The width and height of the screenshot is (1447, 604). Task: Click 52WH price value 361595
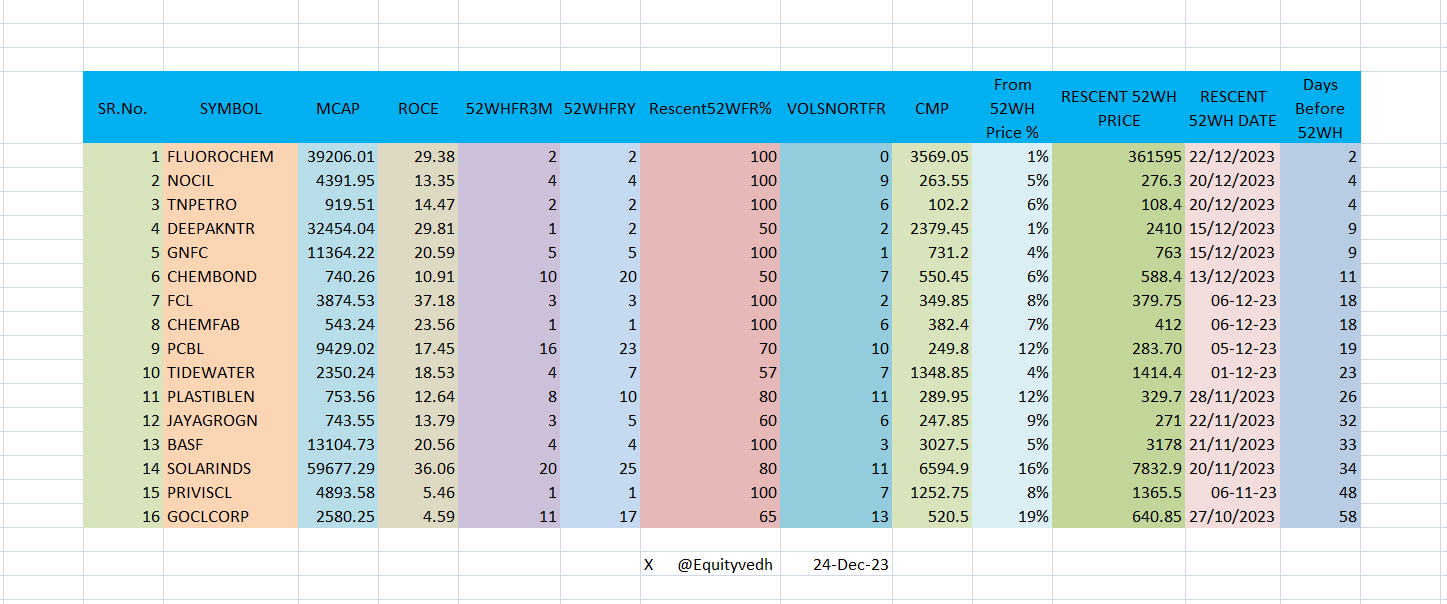(1119, 156)
